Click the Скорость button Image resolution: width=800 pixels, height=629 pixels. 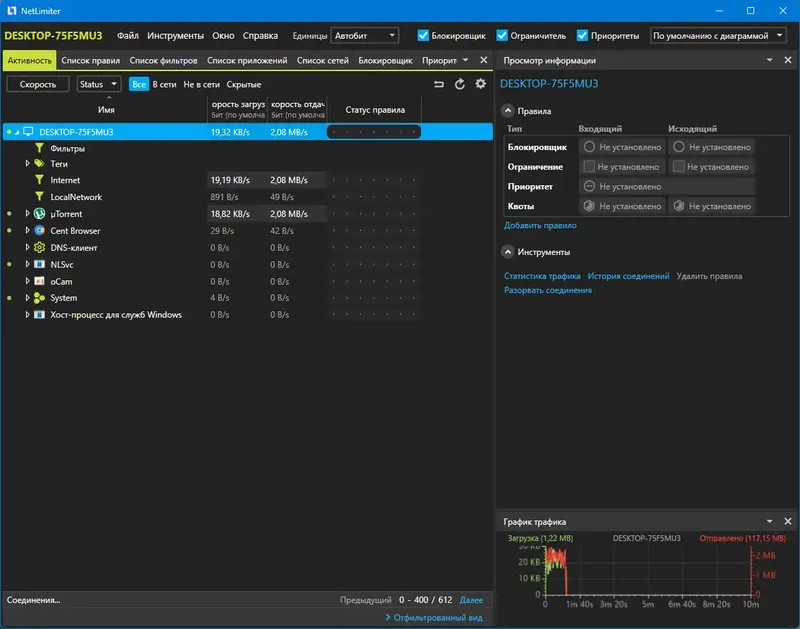point(38,84)
